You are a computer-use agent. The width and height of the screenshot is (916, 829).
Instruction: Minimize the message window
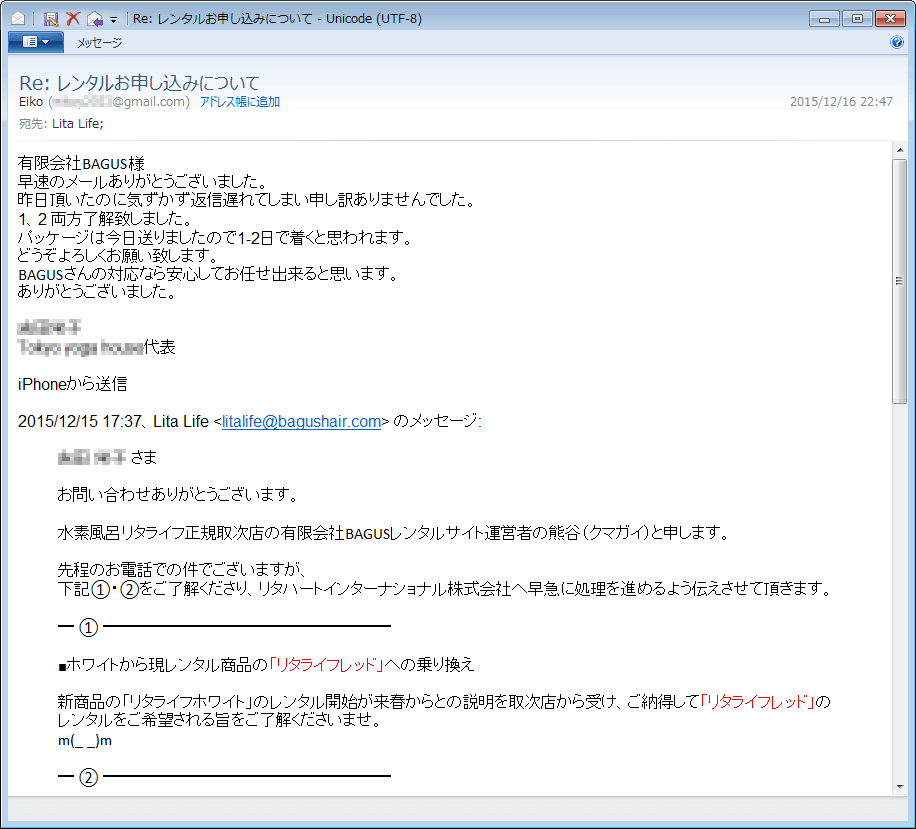824,19
